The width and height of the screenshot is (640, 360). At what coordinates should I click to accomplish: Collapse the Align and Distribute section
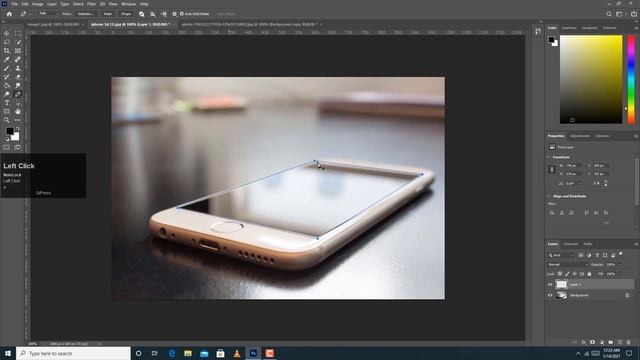[549, 196]
